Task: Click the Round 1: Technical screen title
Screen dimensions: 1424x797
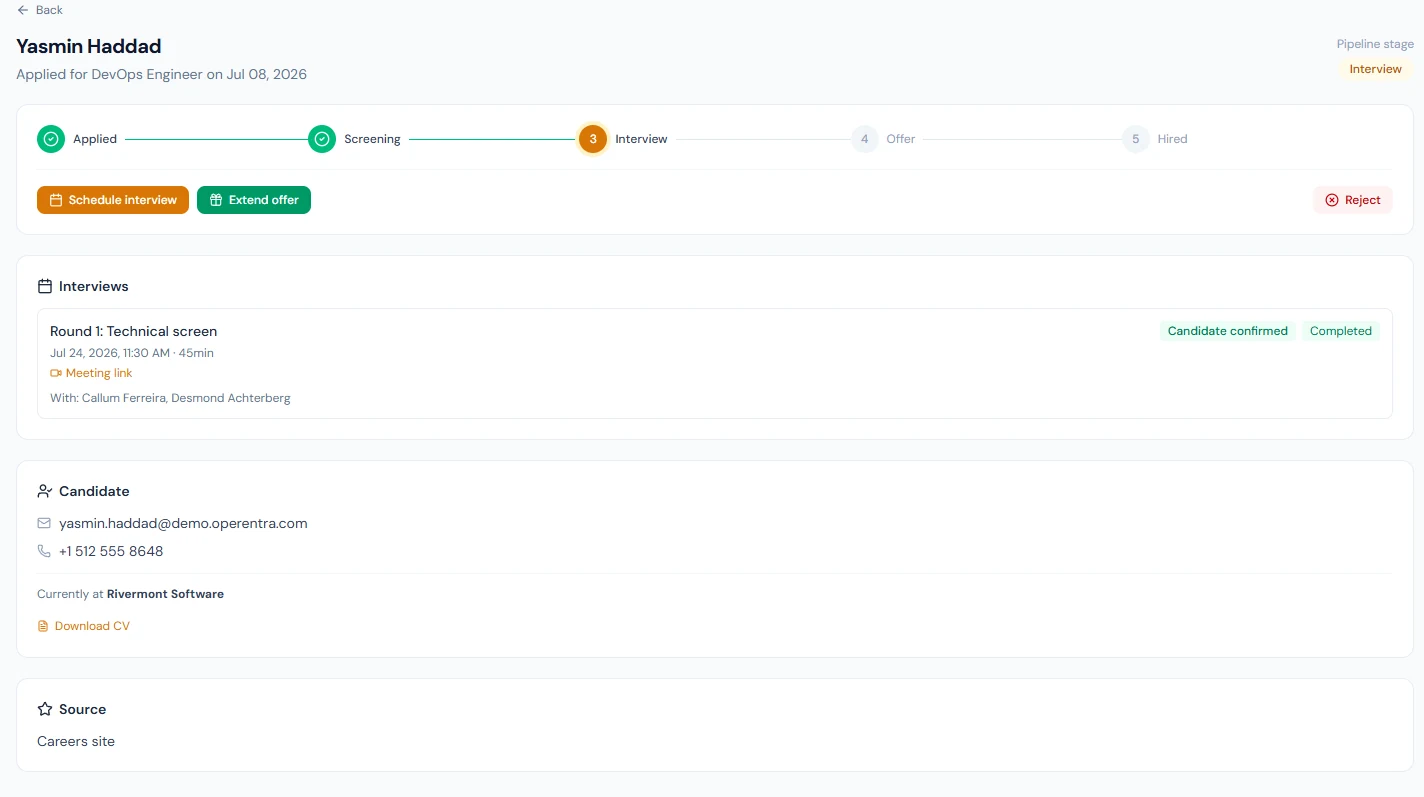Action: click(x=133, y=331)
